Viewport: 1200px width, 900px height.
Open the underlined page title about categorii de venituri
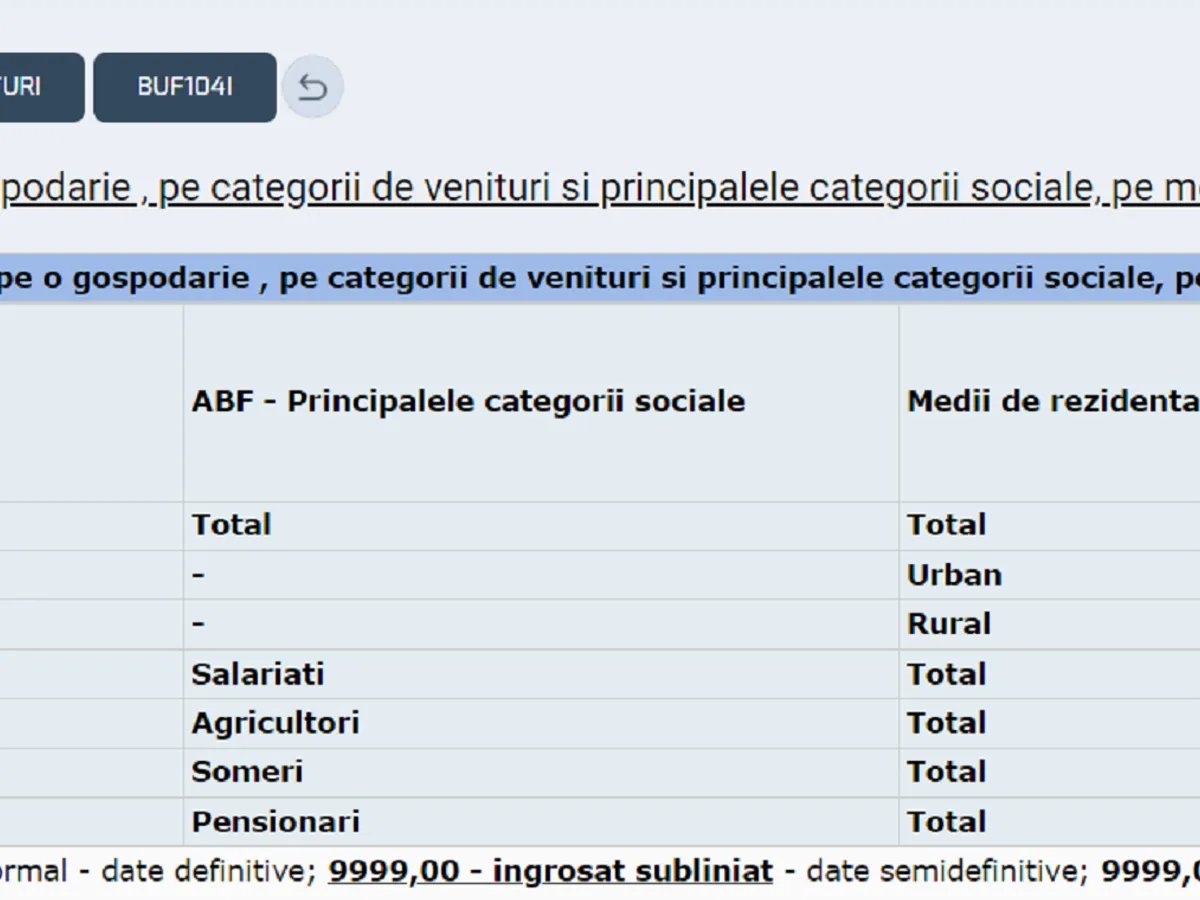(x=600, y=188)
